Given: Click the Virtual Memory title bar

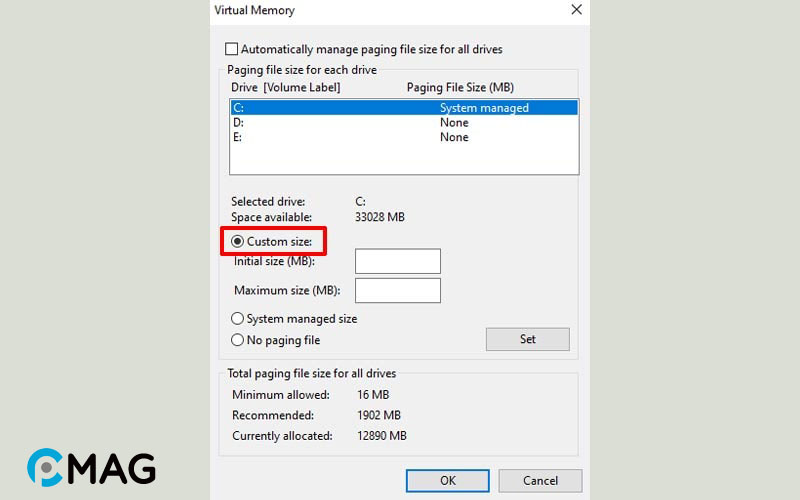Looking at the screenshot, I should tap(380, 10).
